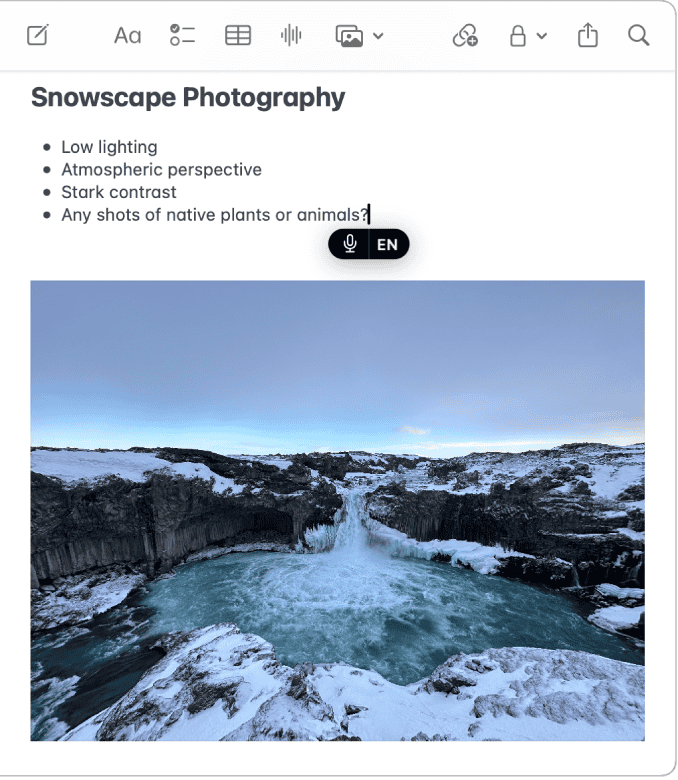Click the Atmospheric perspective line
The width and height of the screenshot is (678, 780).
[x=162, y=170]
